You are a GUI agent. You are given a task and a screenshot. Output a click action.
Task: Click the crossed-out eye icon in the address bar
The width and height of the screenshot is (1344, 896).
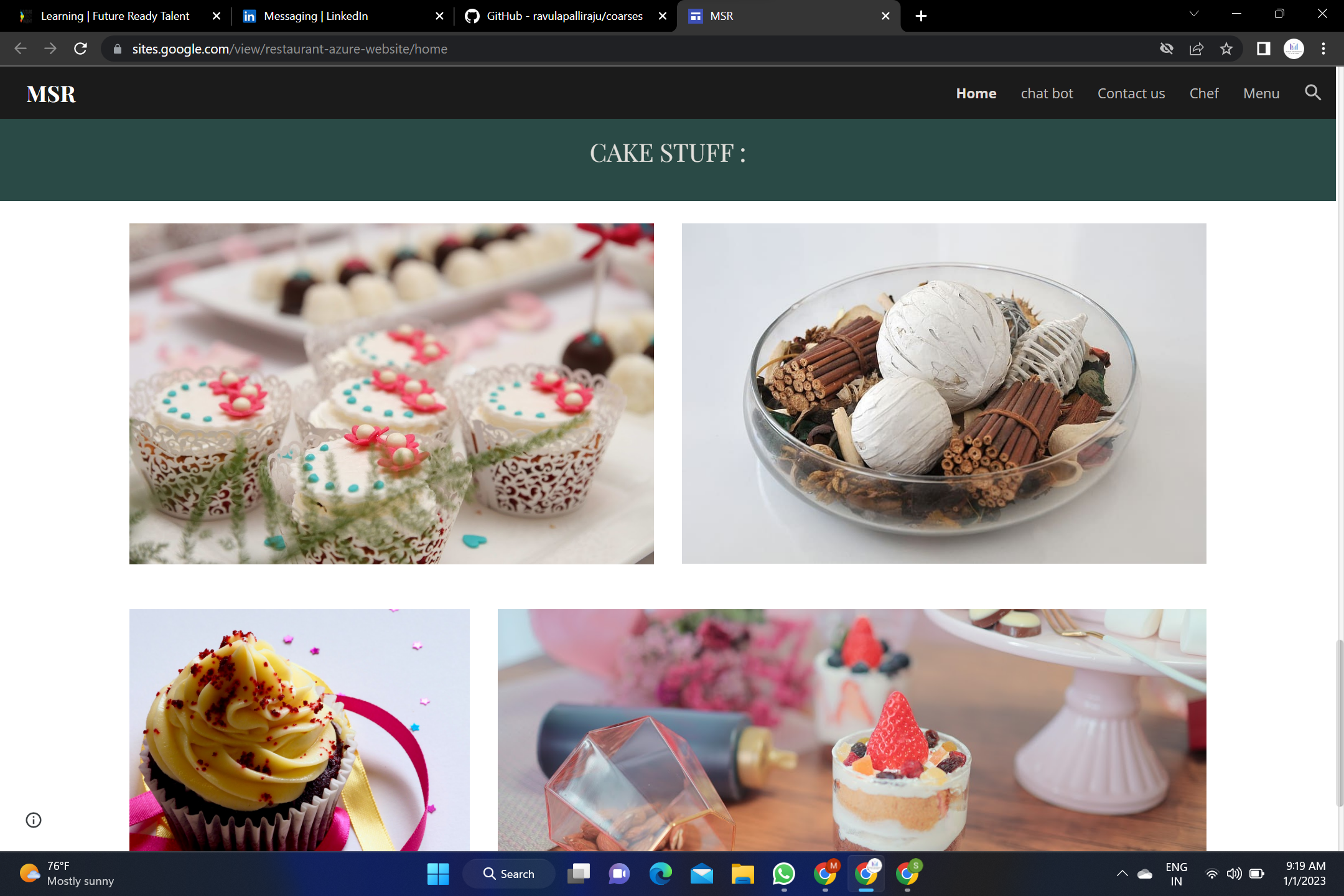pos(1166,49)
